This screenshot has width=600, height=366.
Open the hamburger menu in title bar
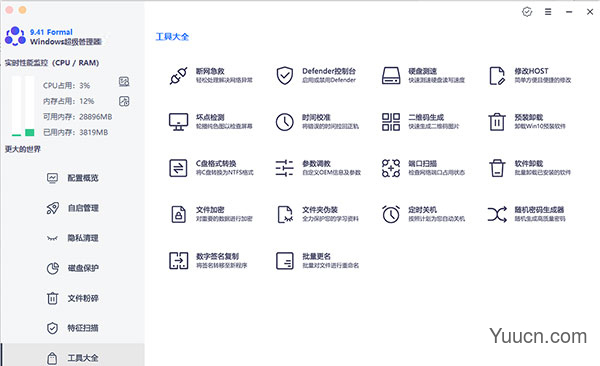(x=548, y=12)
